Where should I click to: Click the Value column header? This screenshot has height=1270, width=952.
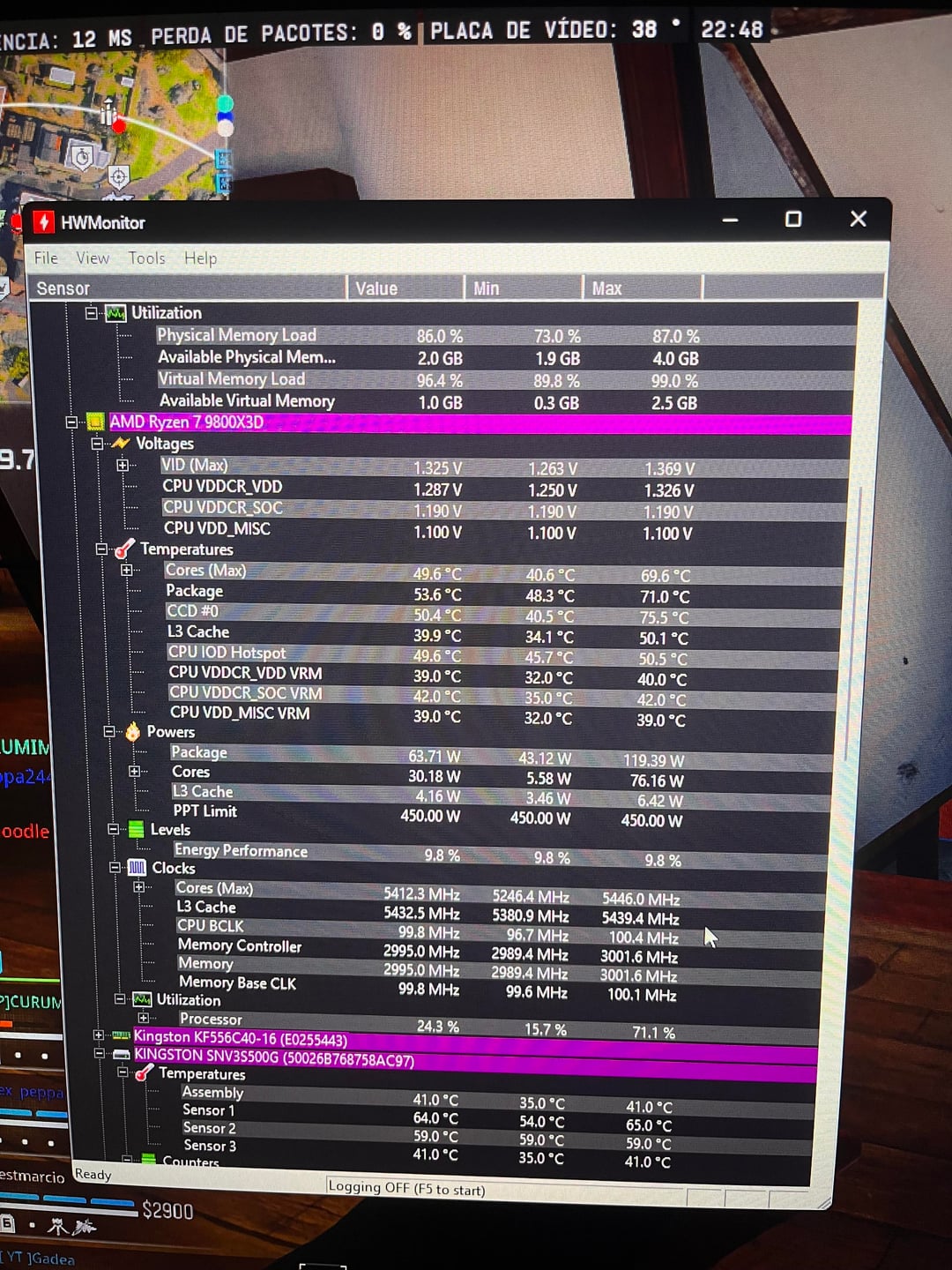pos(405,288)
